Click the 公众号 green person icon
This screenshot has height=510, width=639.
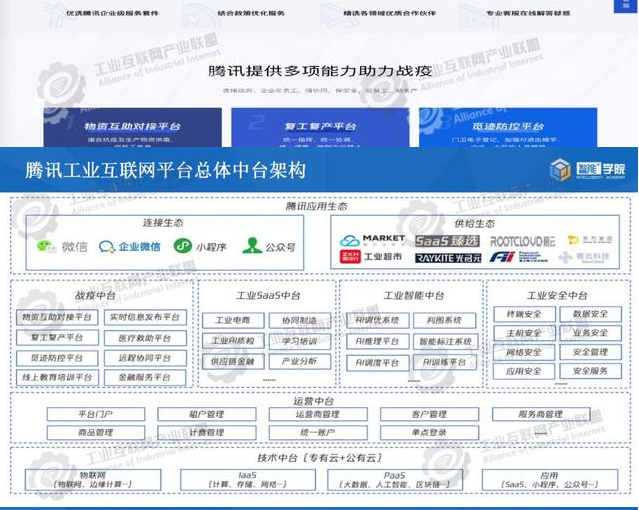click(x=251, y=246)
